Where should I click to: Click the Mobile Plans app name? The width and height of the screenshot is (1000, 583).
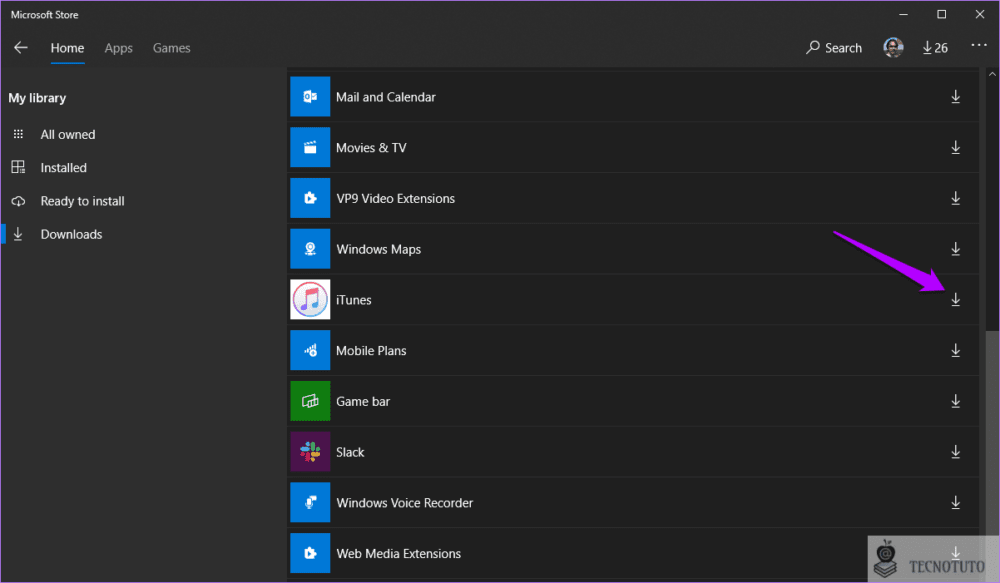(x=371, y=351)
